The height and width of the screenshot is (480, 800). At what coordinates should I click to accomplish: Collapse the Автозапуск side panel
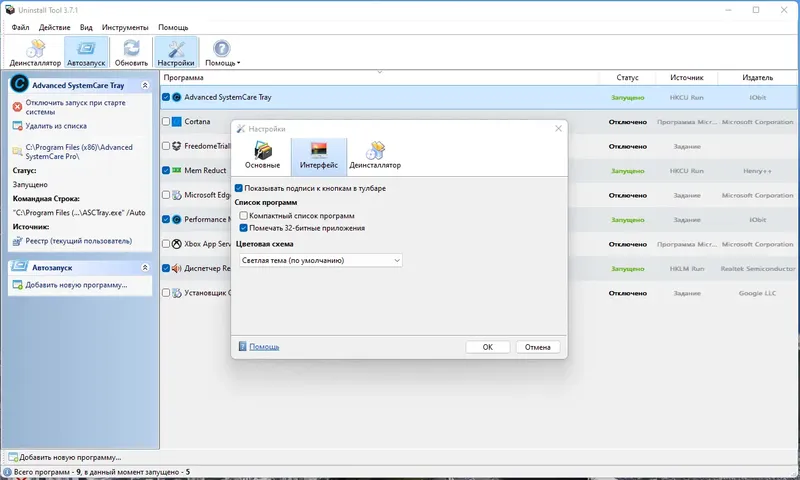[x=145, y=267]
